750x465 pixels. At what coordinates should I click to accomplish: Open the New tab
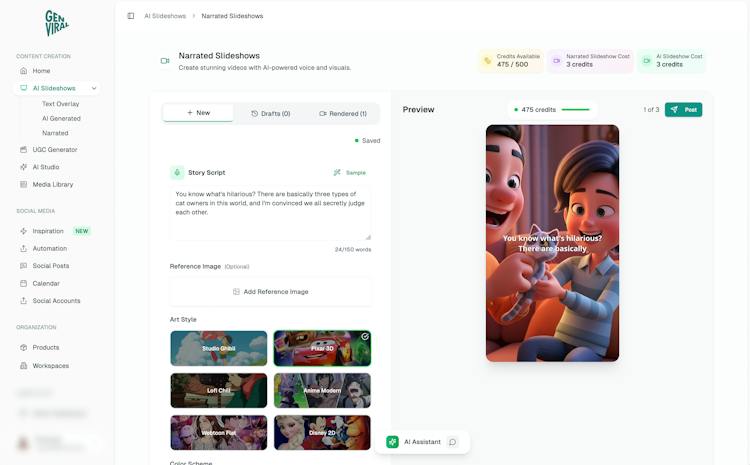[198, 113]
